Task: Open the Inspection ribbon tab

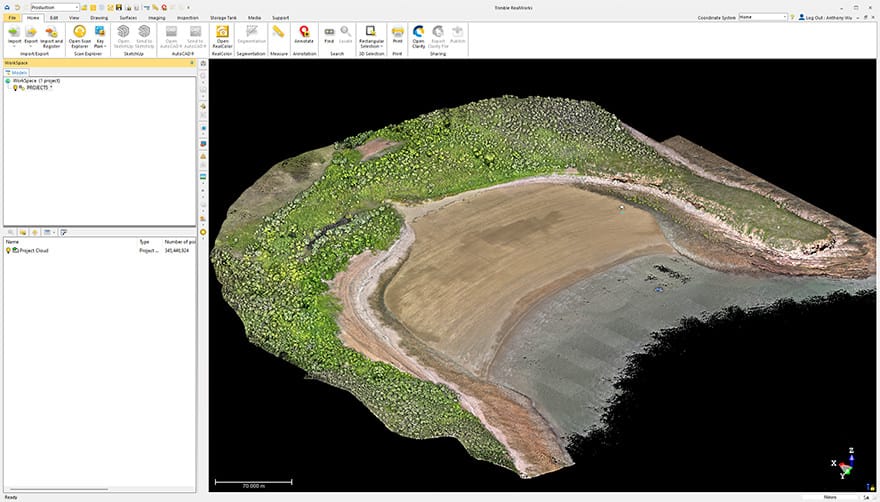Action: 187,17
